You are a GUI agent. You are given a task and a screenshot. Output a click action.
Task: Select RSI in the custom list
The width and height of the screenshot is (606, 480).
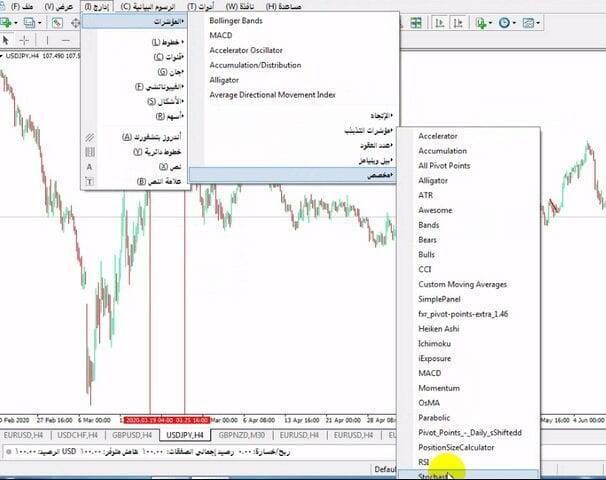(424, 462)
